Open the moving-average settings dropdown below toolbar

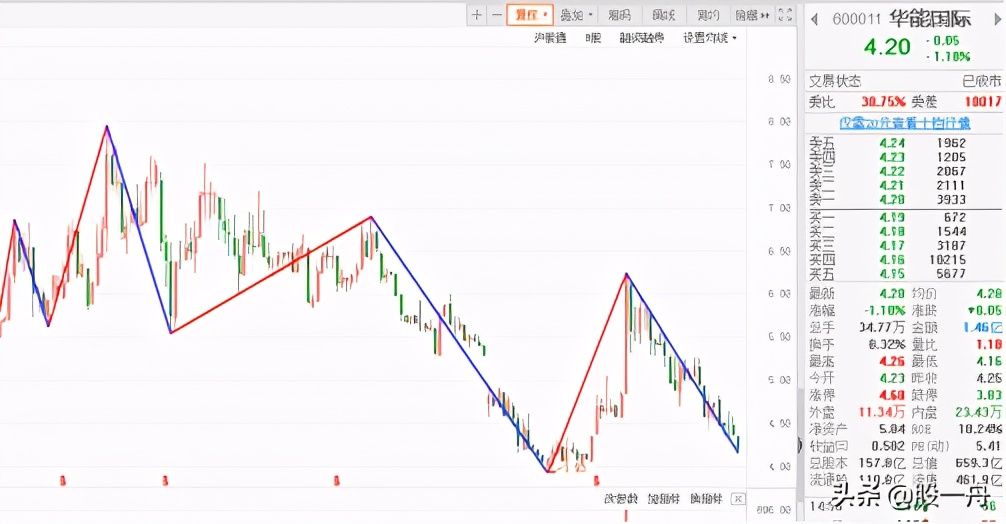[710, 38]
